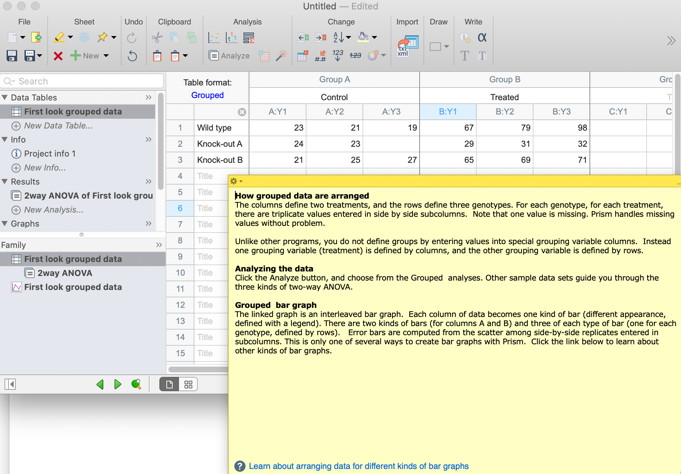The image size is (681, 474).
Task: Click the Search field in navigator
Action: click(x=83, y=81)
